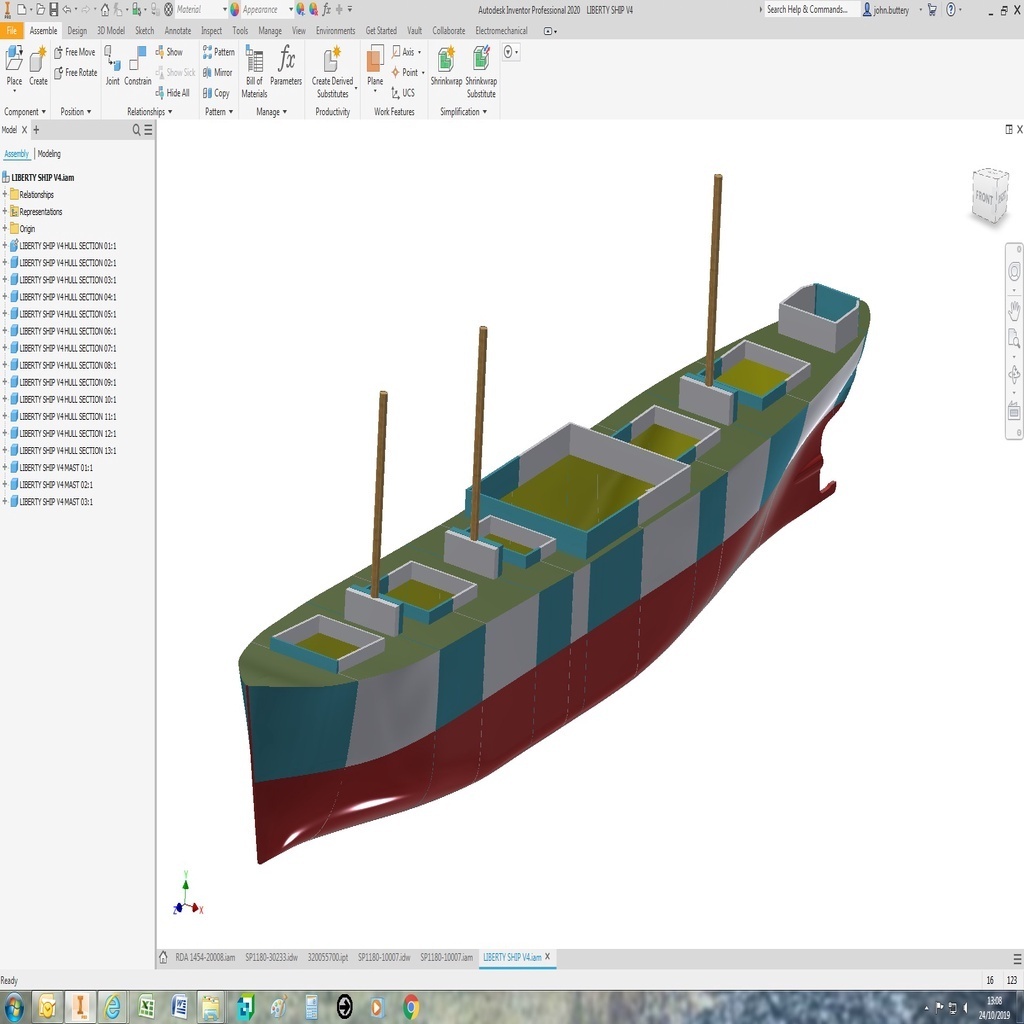Switch to the Environments ribbon tab
Screen dimensions: 1024x1024
[x=336, y=31]
